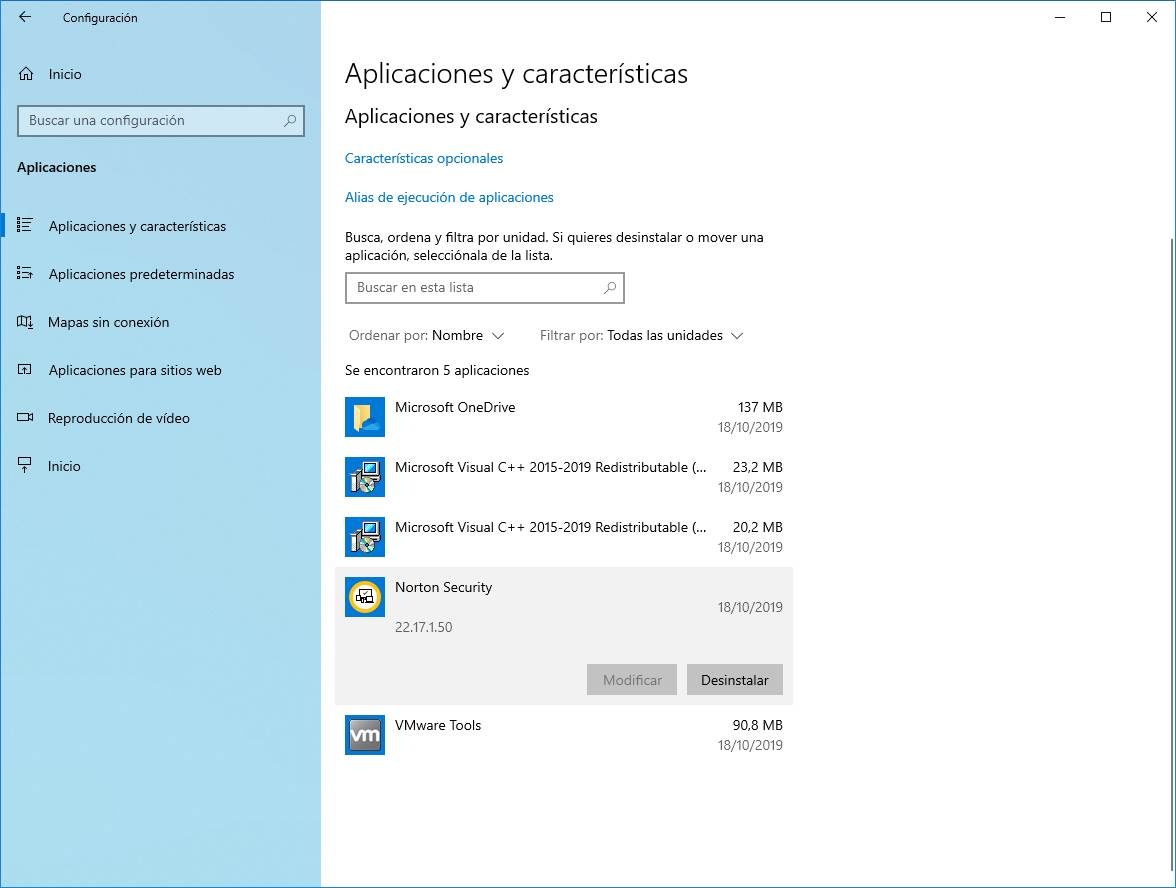Click the back arrow in Configuración
This screenshot has width=1176, height=888.
coord(25,17)
